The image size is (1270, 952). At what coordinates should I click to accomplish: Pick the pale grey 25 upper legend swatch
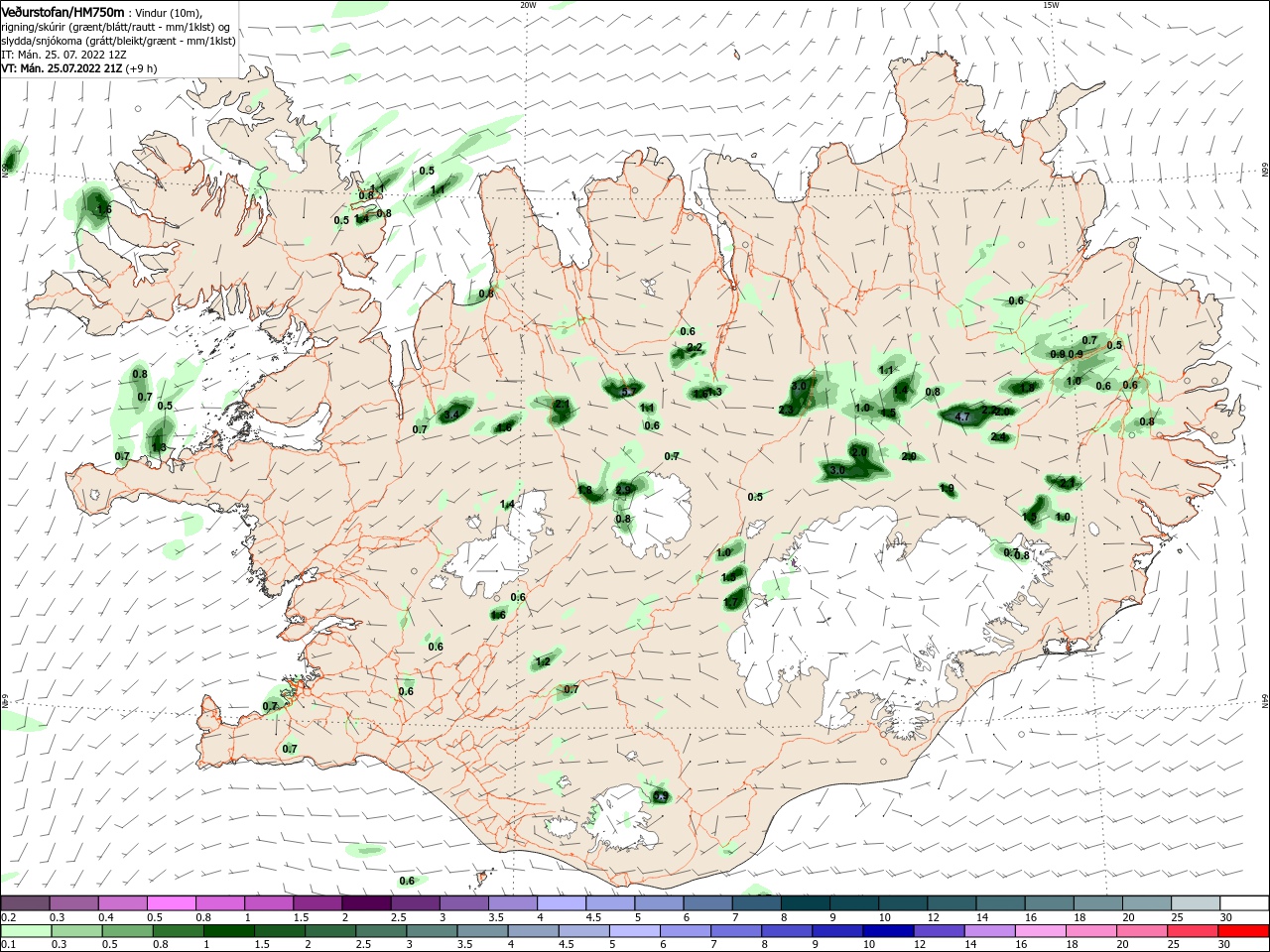(1196, 903)
